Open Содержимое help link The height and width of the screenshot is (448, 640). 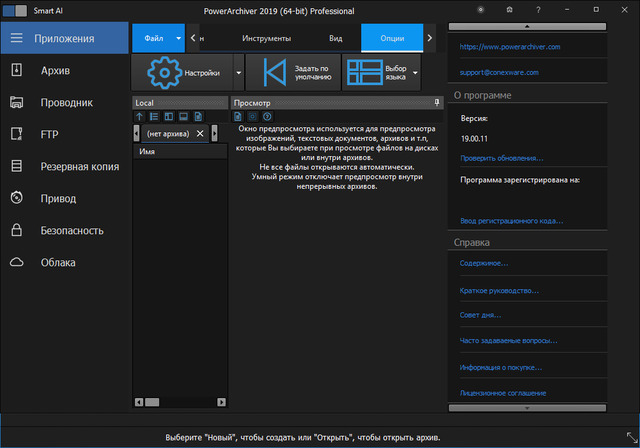click(484, 263)
